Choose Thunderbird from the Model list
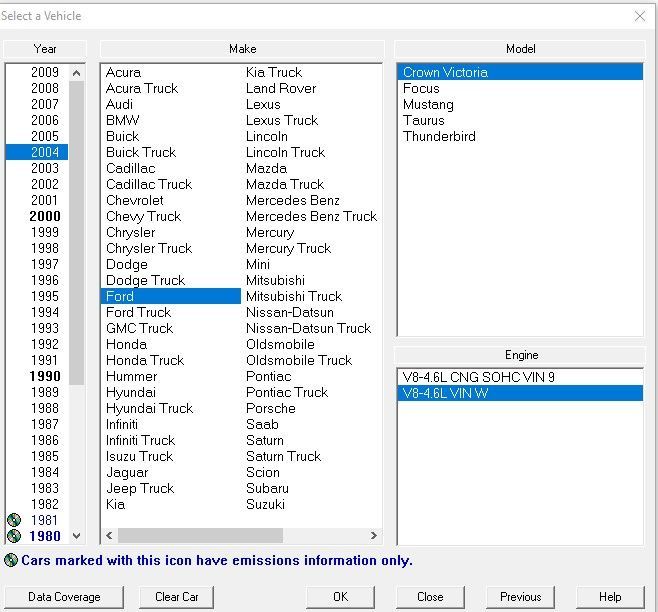 tap(439, 136)
